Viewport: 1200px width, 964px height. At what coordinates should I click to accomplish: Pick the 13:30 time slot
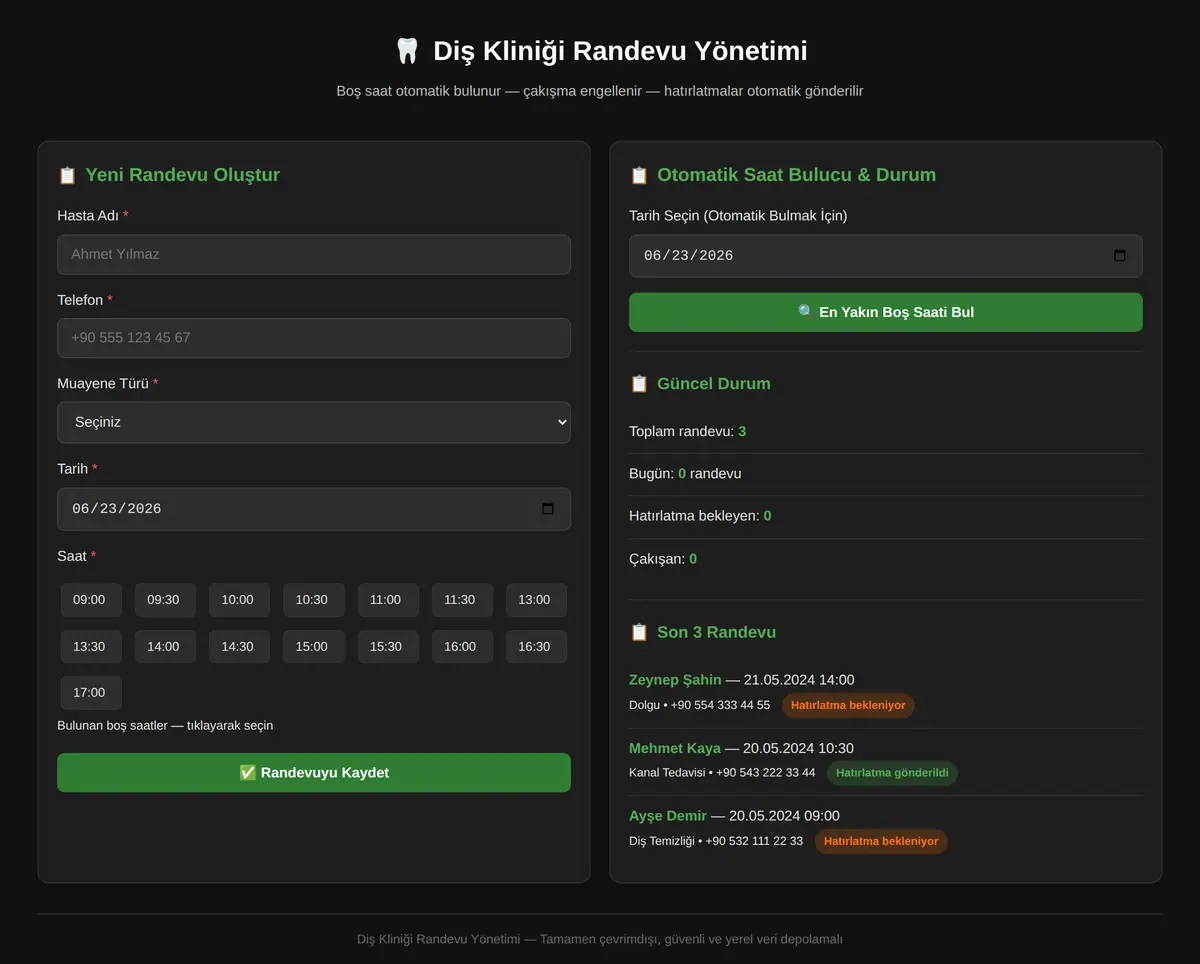coord(90,647)
